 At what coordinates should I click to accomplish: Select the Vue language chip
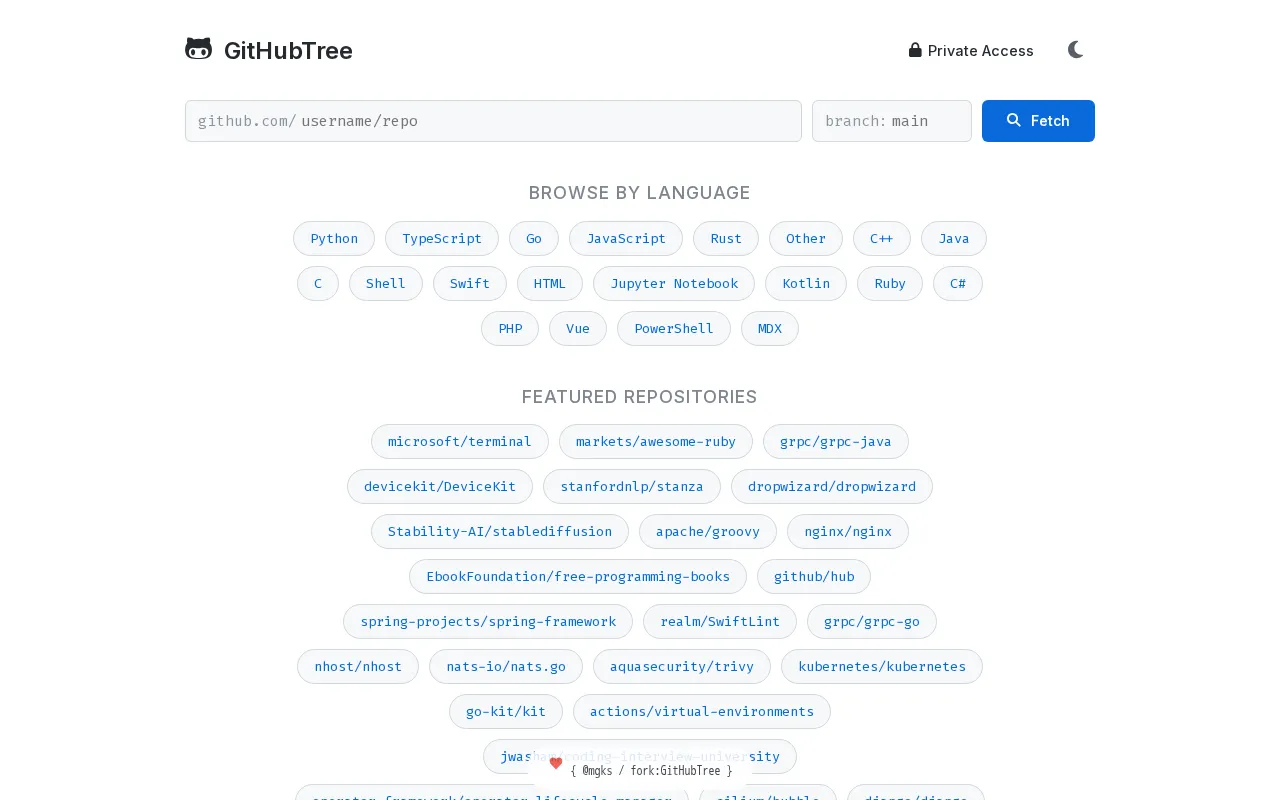click(578, 328)
